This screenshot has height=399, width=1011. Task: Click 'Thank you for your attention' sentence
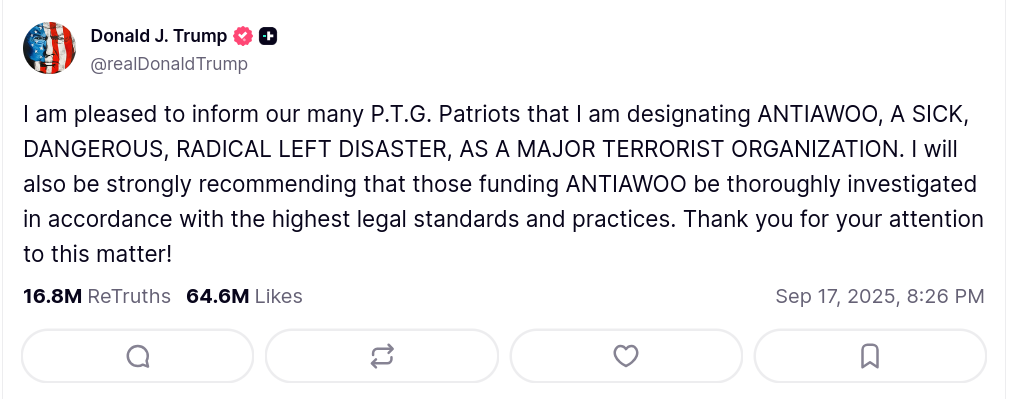click(x=834, y=219)
